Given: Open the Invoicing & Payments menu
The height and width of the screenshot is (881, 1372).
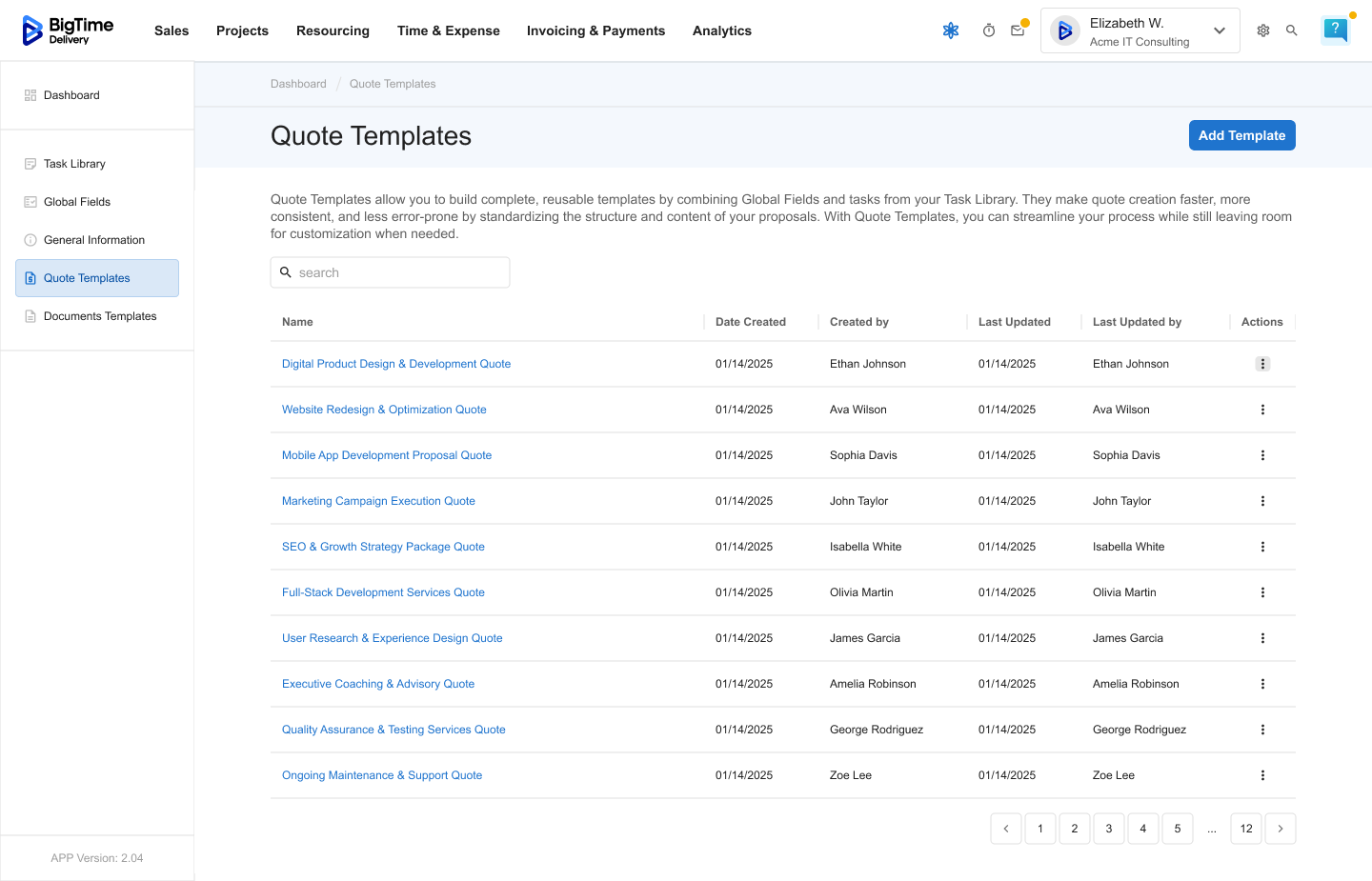Looking at the screenshot, I should (595, 30).
